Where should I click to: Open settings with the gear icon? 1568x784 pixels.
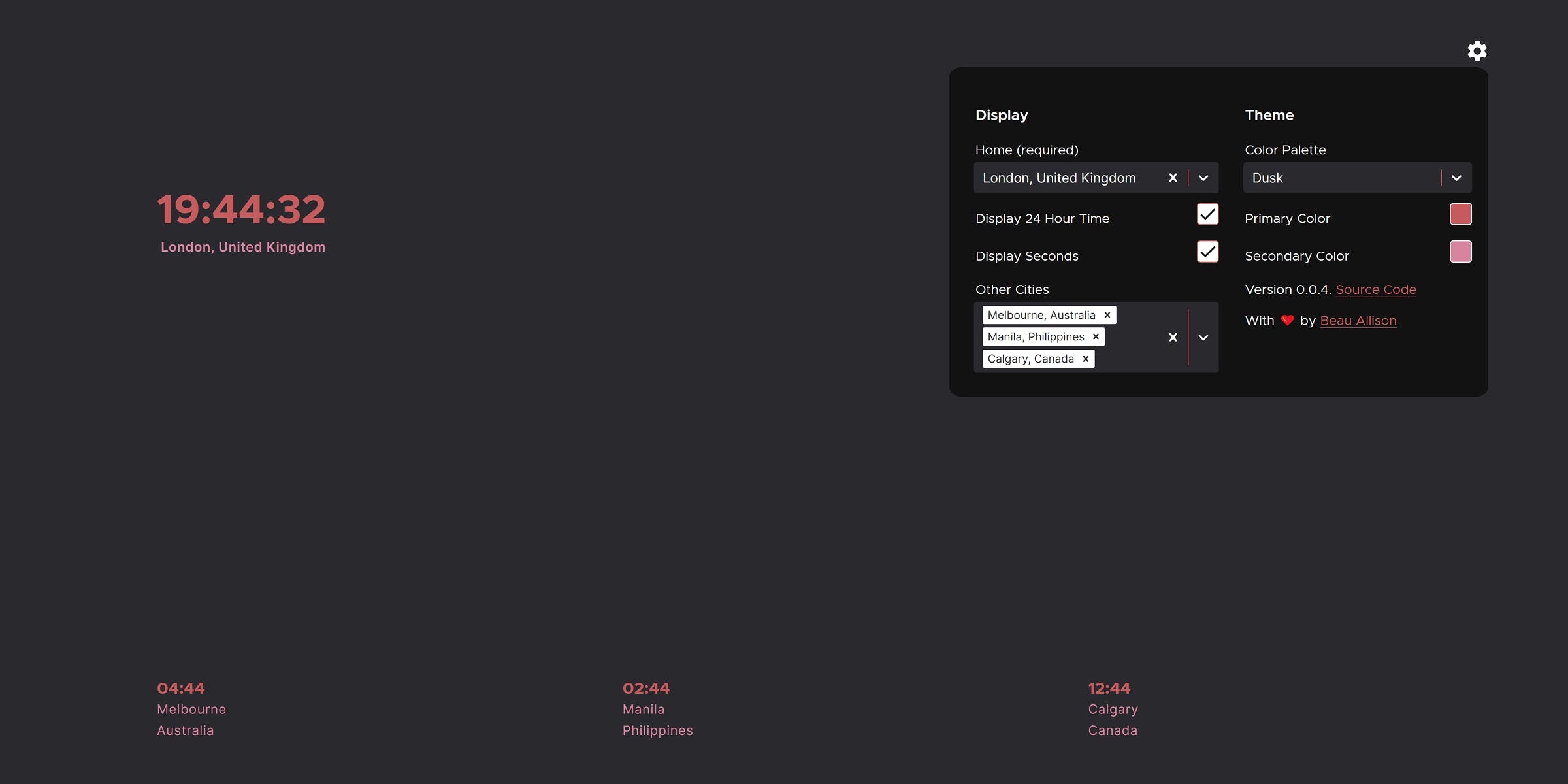coord(1477,51)
